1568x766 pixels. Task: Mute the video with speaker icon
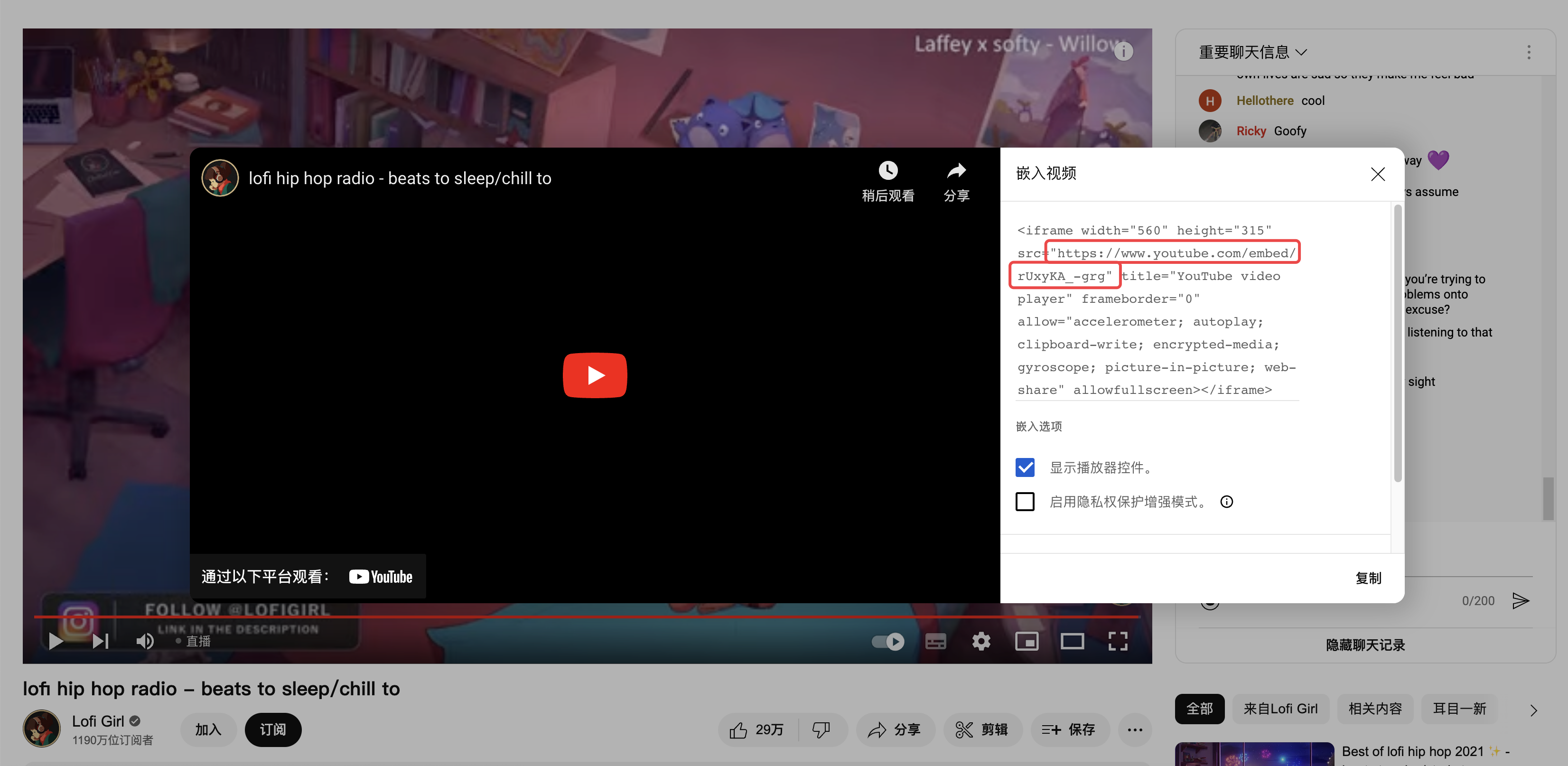(145, 641)
